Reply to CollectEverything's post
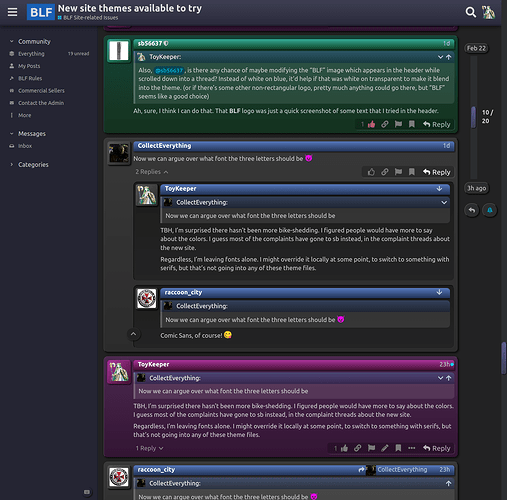 click(436, 172)
